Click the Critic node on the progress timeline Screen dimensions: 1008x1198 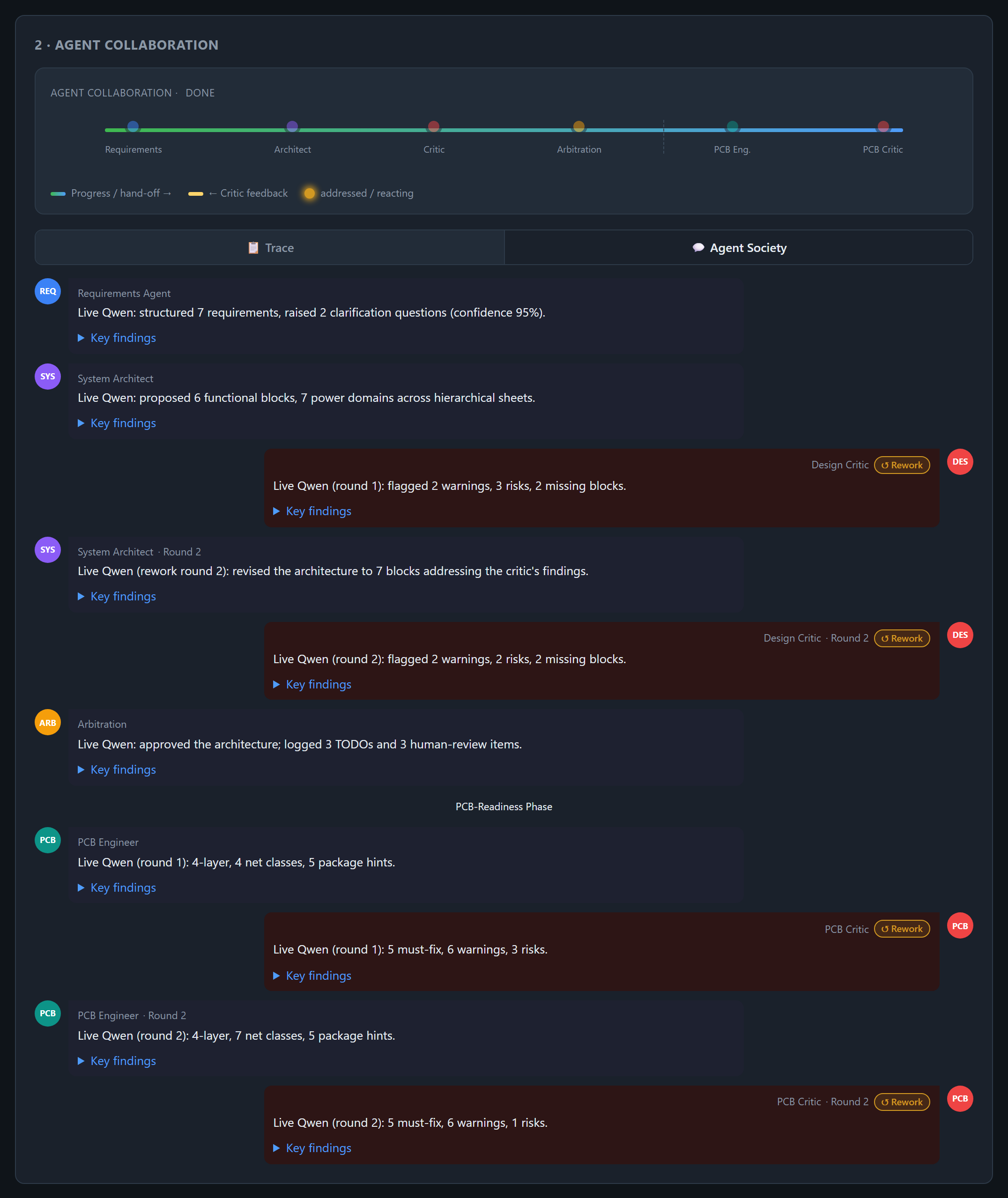[434, 126]
